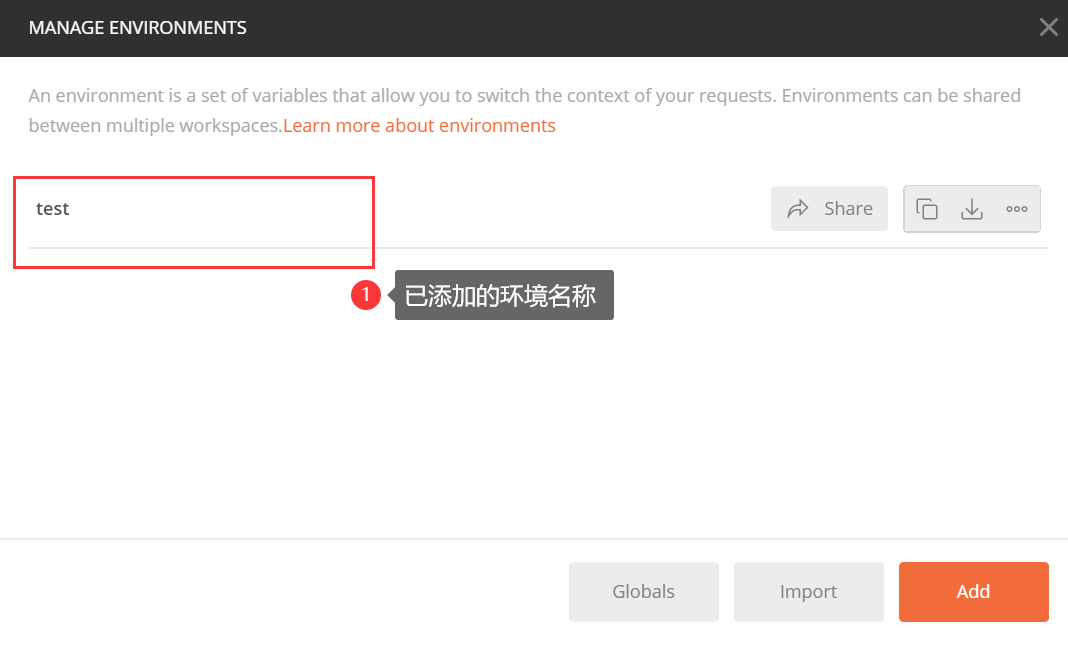Image resolution: width=1068 pixels, height=650 pixels.
Task: Import an environment file
Action: (808, 591)
